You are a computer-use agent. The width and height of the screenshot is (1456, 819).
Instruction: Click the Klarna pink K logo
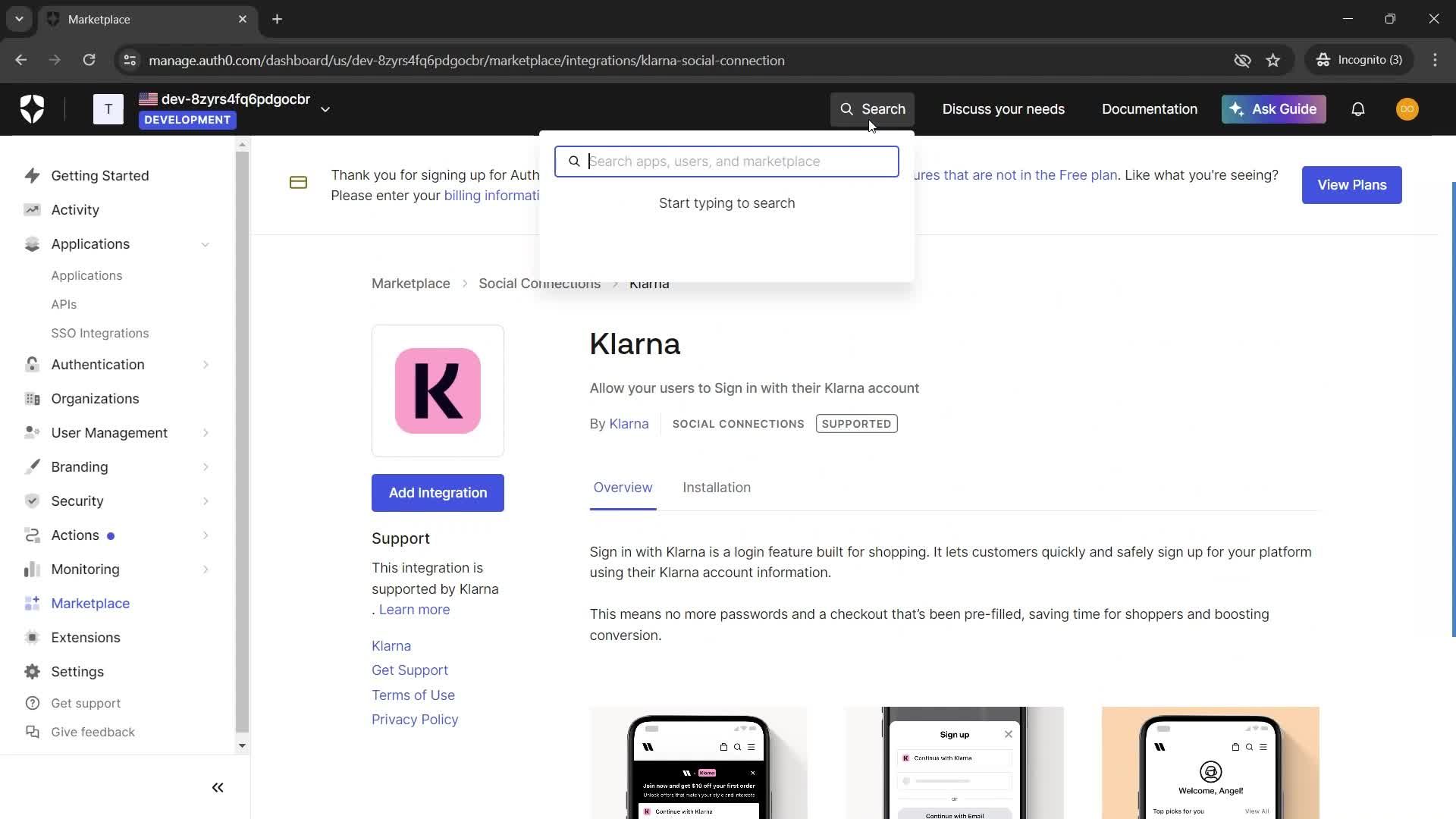tap(438, 391)
